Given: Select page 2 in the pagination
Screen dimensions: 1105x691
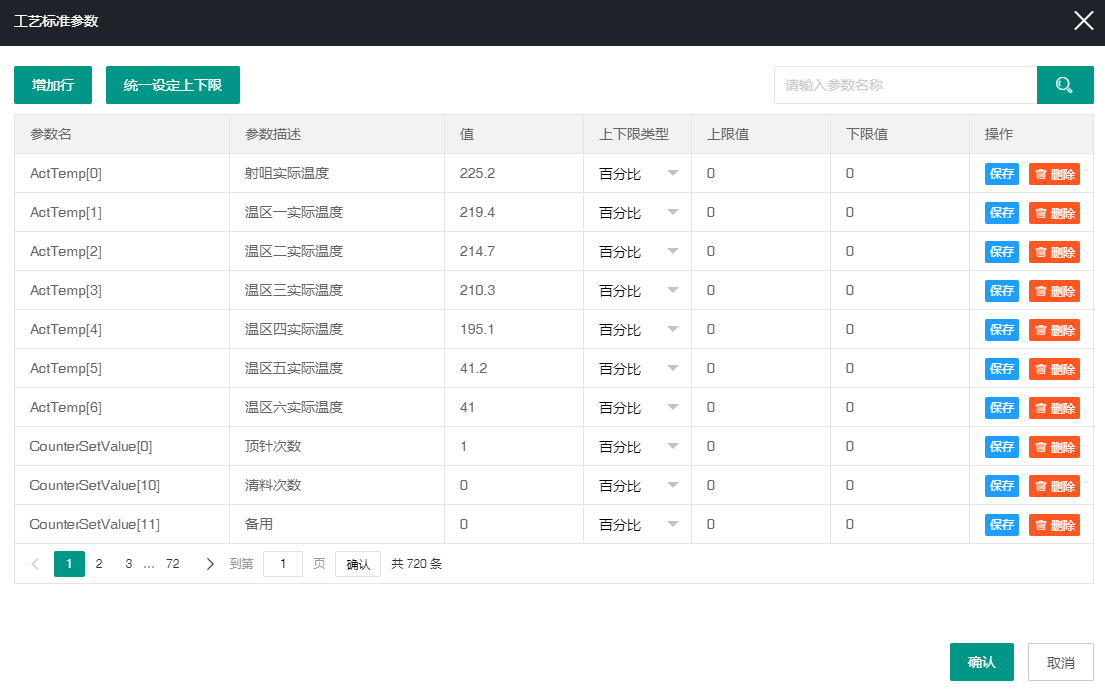Looking at the screenshot, I should (98, 563).
